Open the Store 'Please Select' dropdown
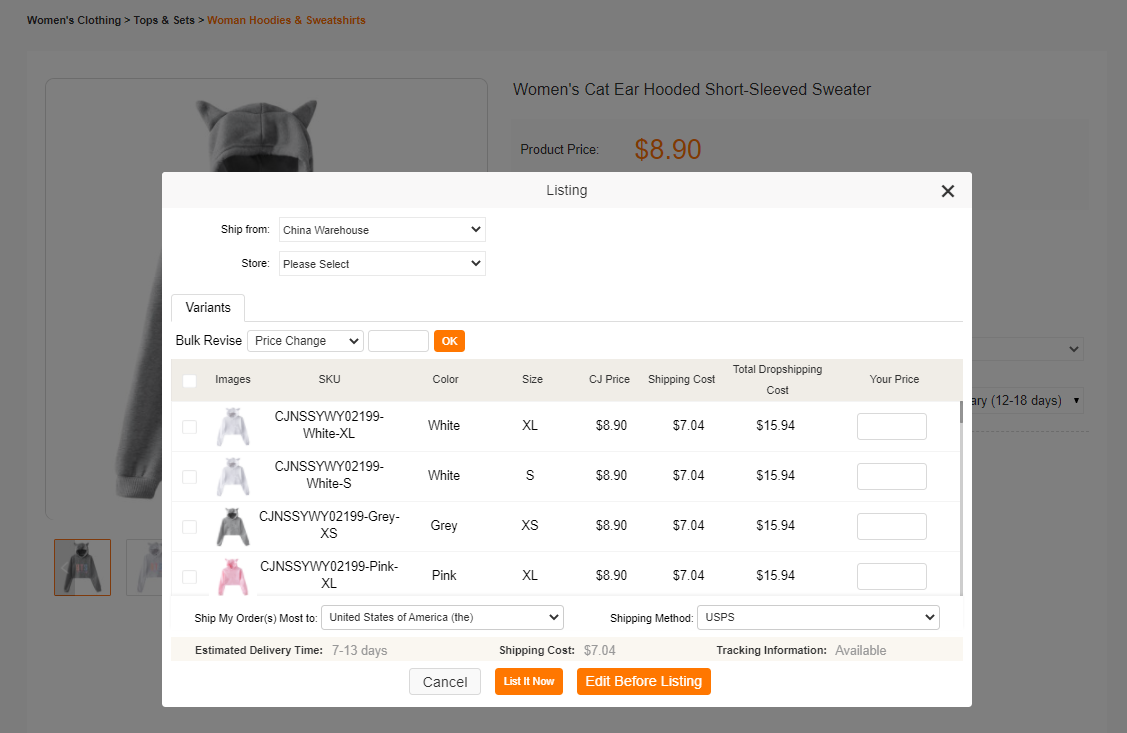The width and height of the screenshot is (1127, 733). tap(382, 264)
